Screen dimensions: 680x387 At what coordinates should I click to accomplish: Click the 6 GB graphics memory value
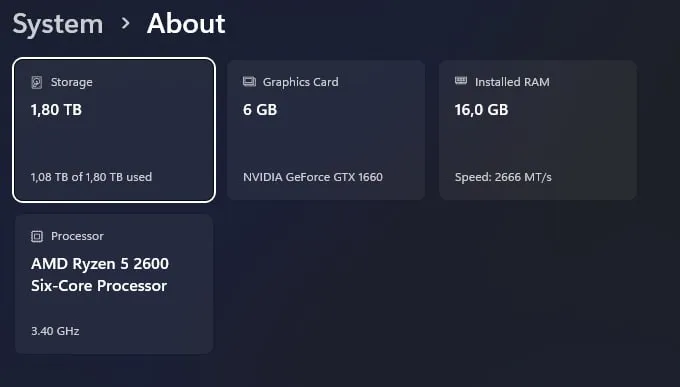tap(260, 110)
